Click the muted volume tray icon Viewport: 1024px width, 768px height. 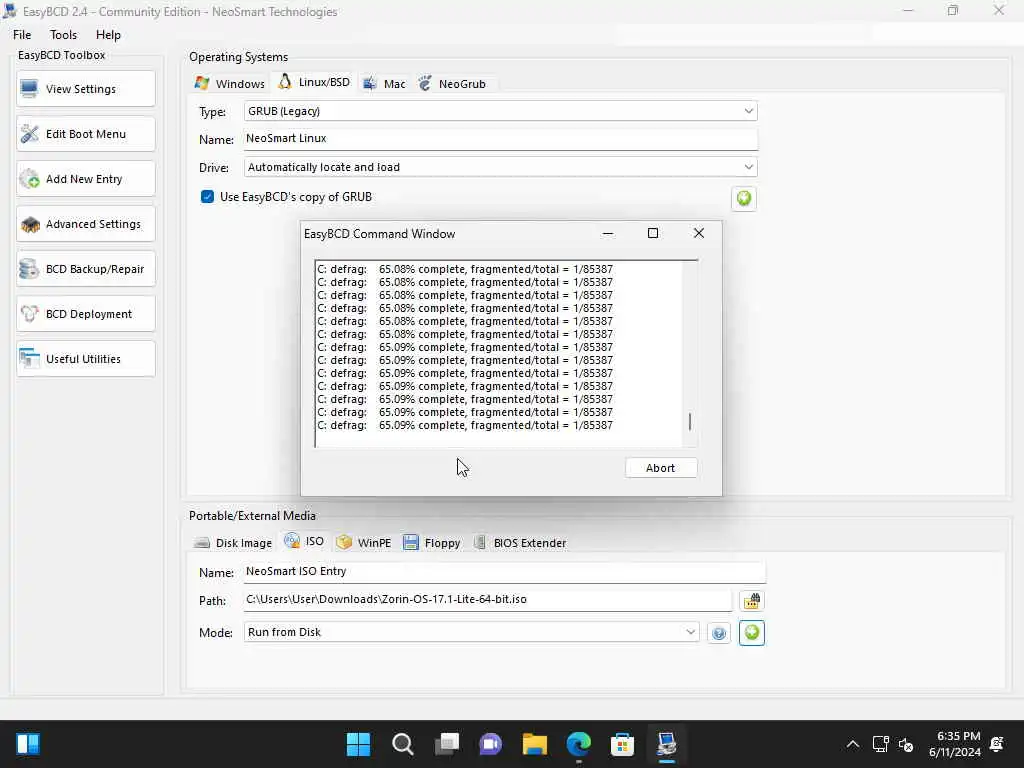pos(906,744)
